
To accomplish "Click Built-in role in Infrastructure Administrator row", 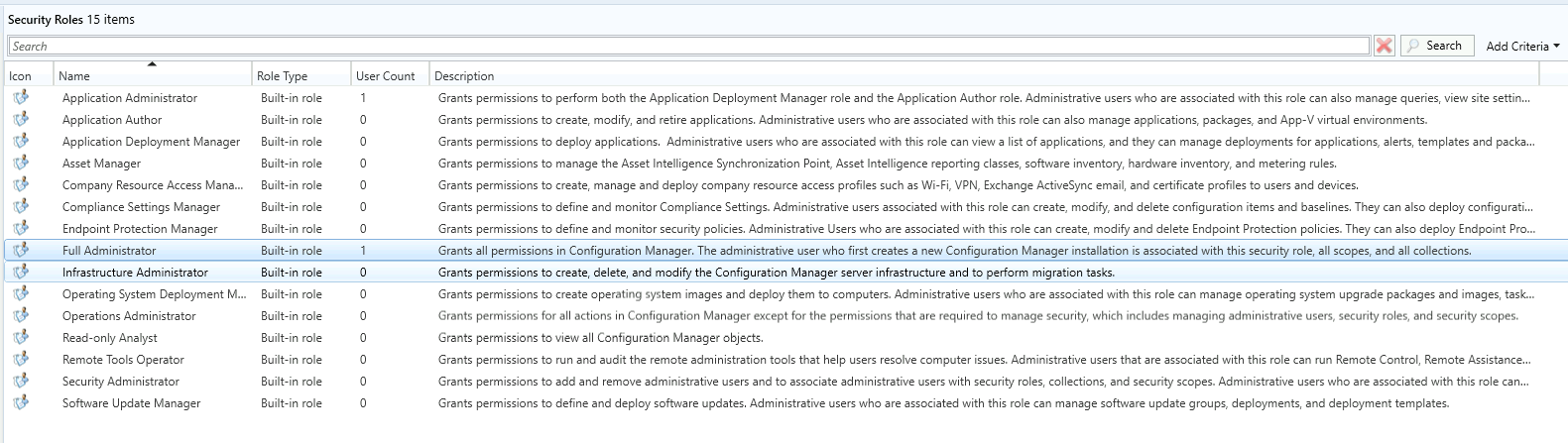I will click(292, 273).
